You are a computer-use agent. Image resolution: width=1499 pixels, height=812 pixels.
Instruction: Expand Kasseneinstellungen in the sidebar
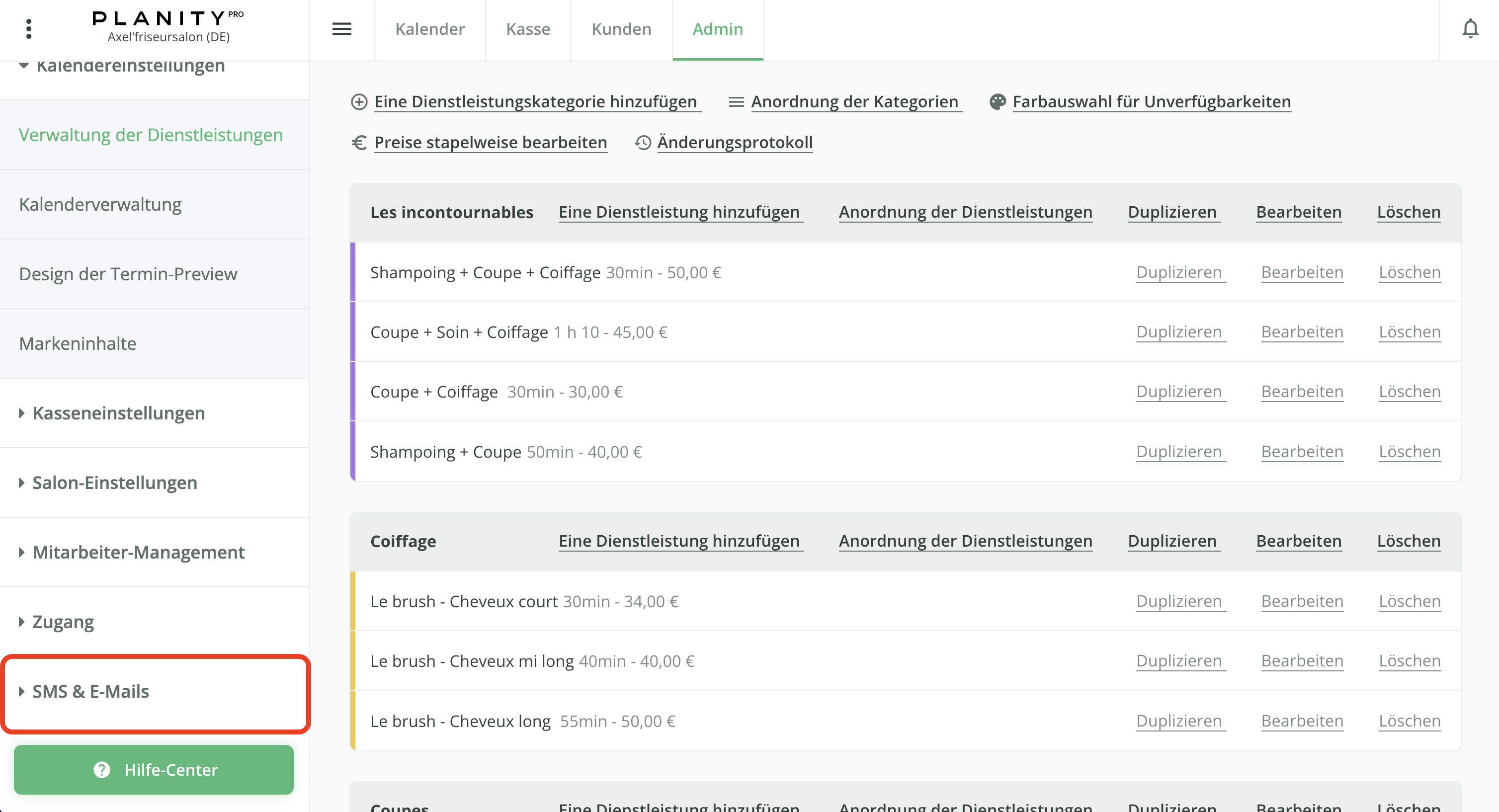coord(118,413)
